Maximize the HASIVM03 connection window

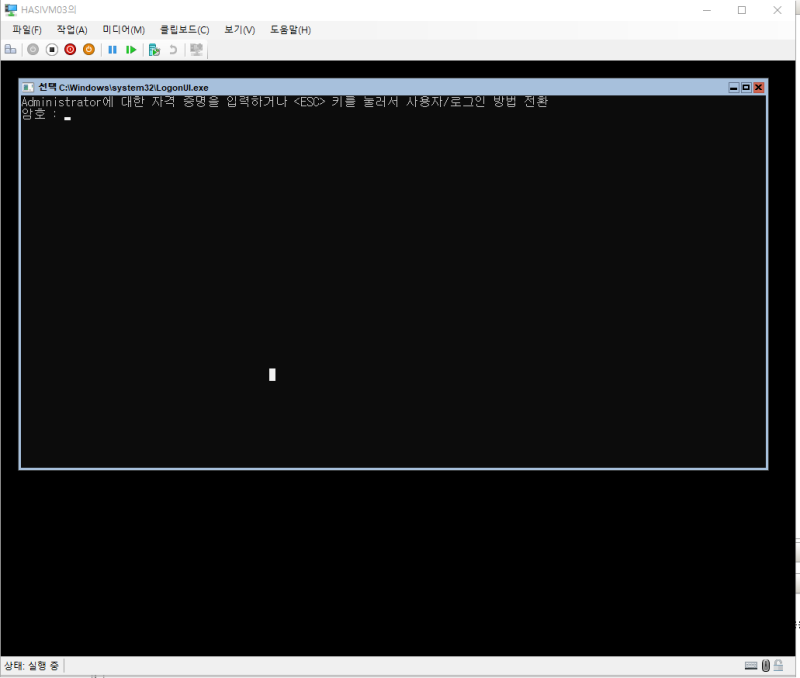pos(742,10)
